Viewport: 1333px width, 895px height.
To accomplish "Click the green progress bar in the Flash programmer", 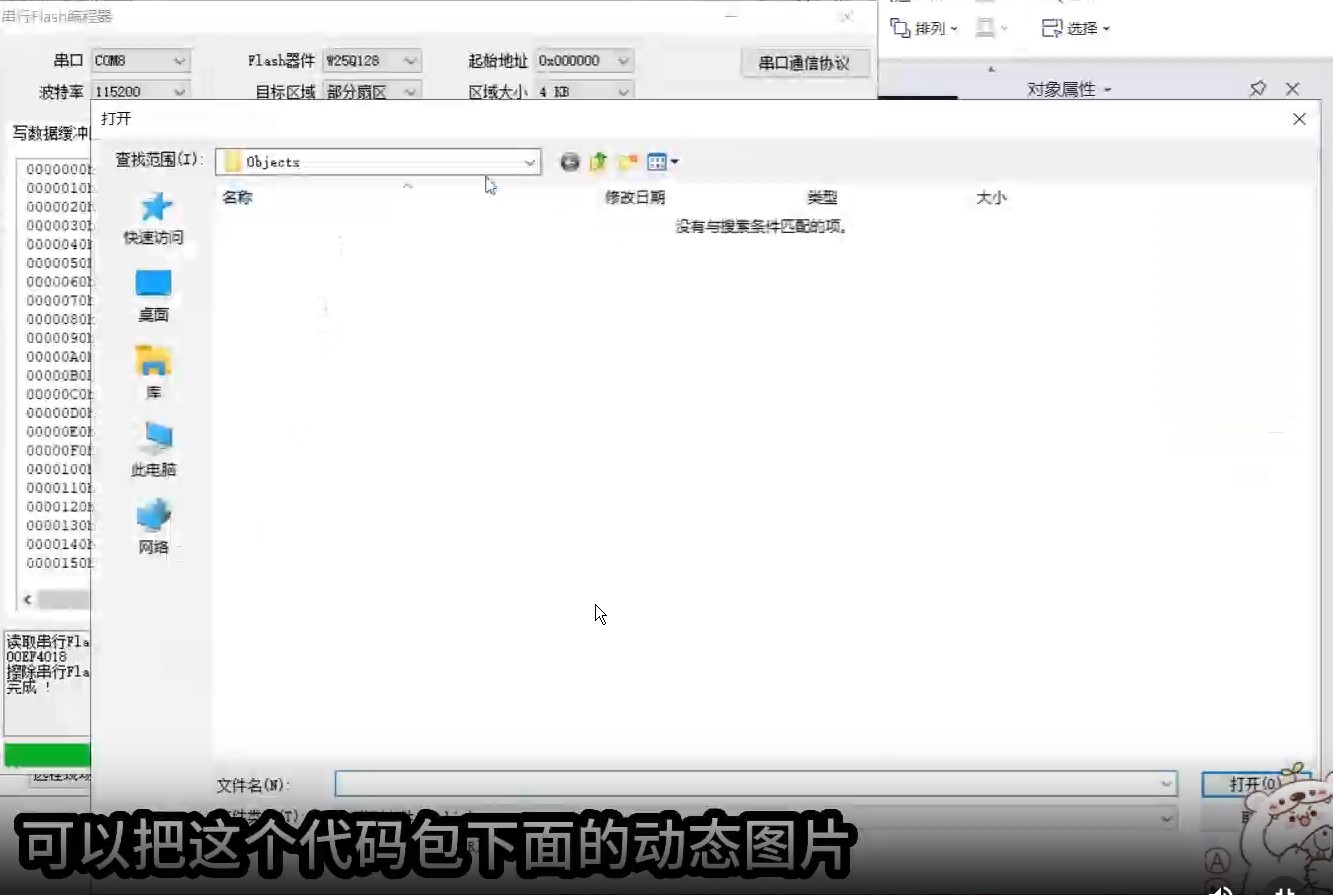I will tap(48, 755).
